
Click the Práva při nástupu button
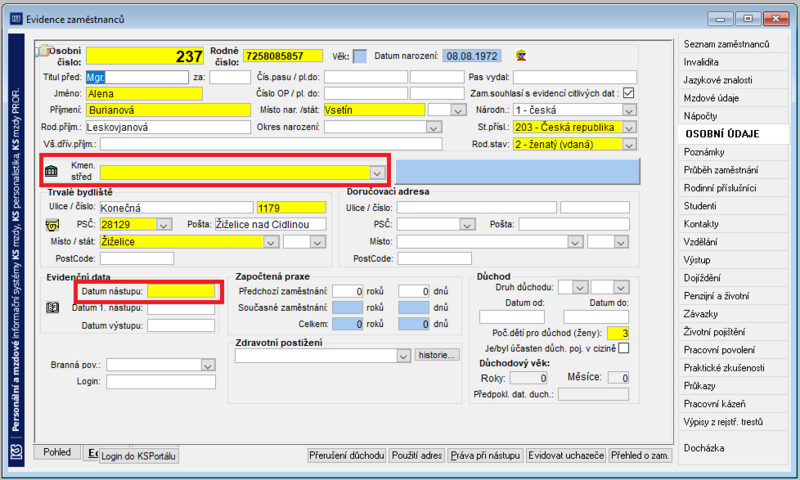(x=485, y=456)
